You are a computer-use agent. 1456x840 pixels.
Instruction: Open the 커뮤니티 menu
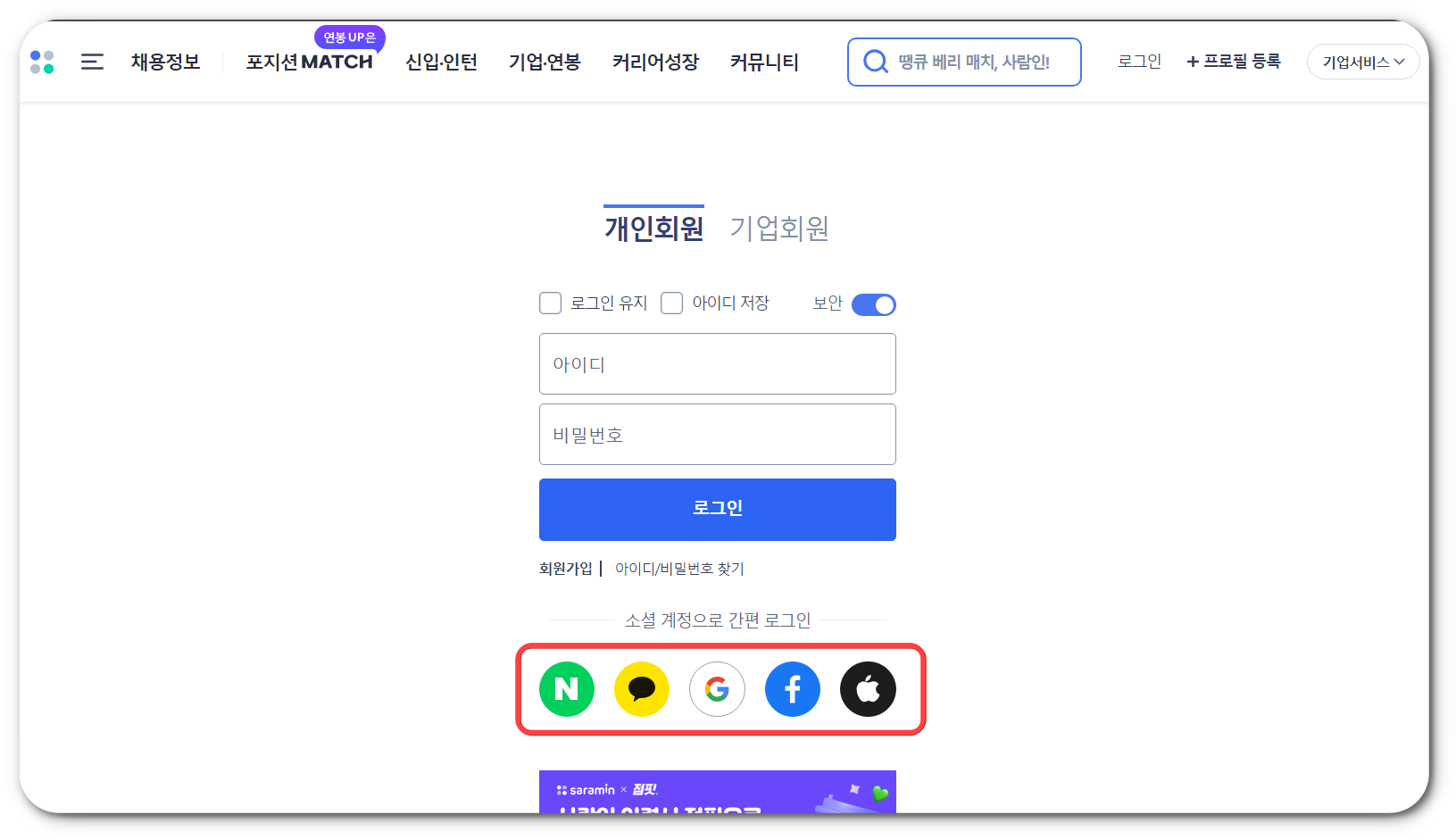[x=764, y=62]
